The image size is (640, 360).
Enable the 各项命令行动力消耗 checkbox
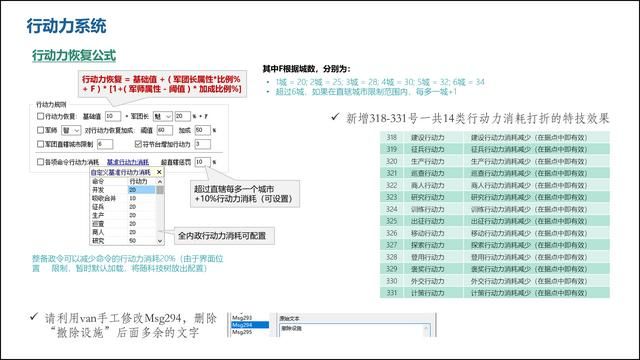tap(40, 162)
